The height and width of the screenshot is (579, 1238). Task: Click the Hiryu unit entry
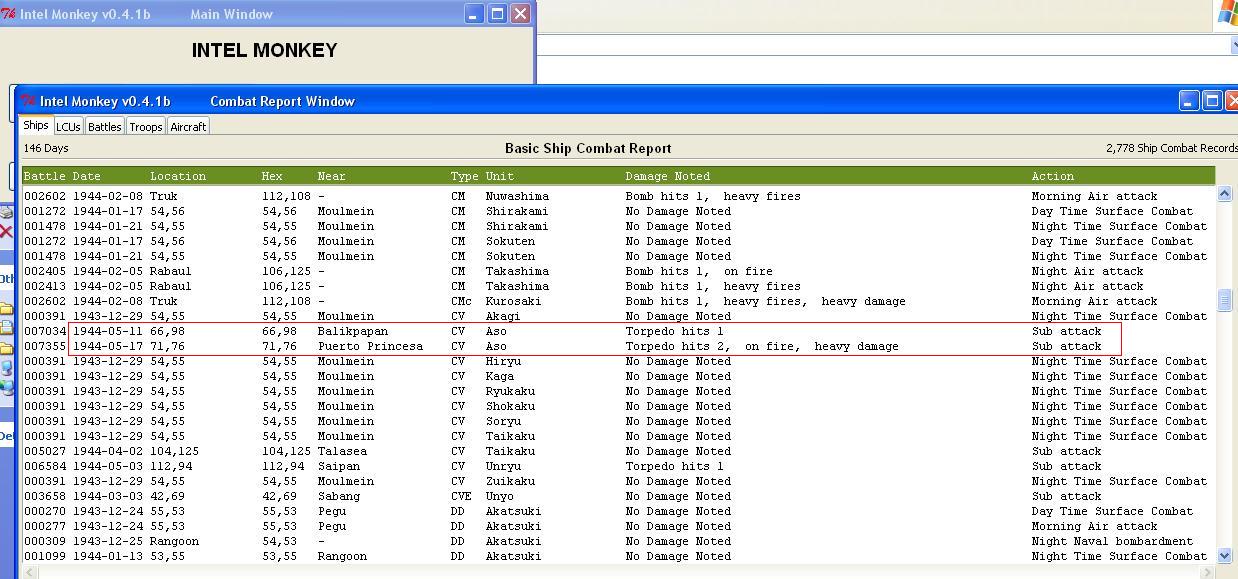coord(503,361)
